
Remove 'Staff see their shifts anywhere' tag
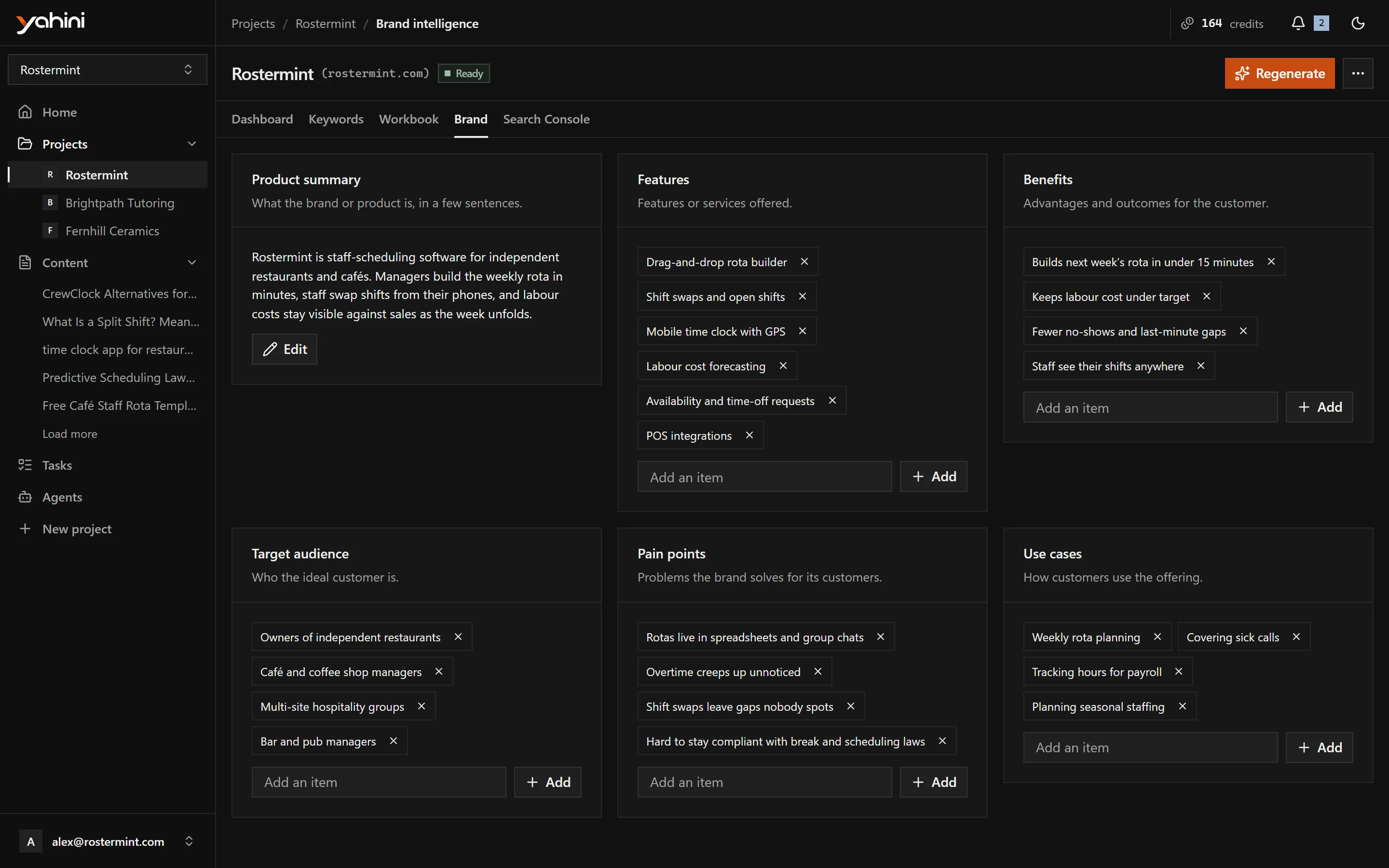(1201, 366)
